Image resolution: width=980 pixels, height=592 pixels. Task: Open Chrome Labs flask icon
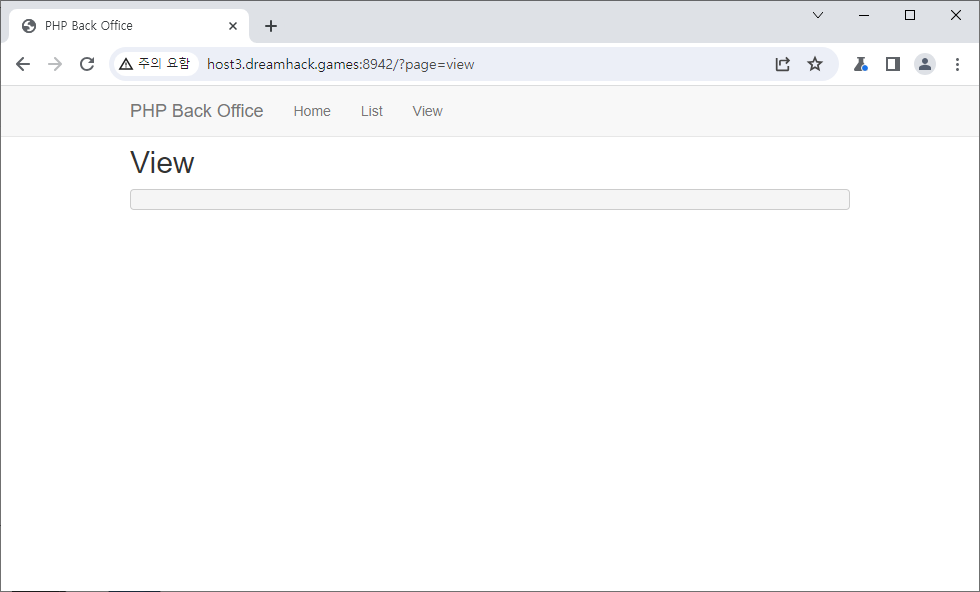click(x=860, y=64)
